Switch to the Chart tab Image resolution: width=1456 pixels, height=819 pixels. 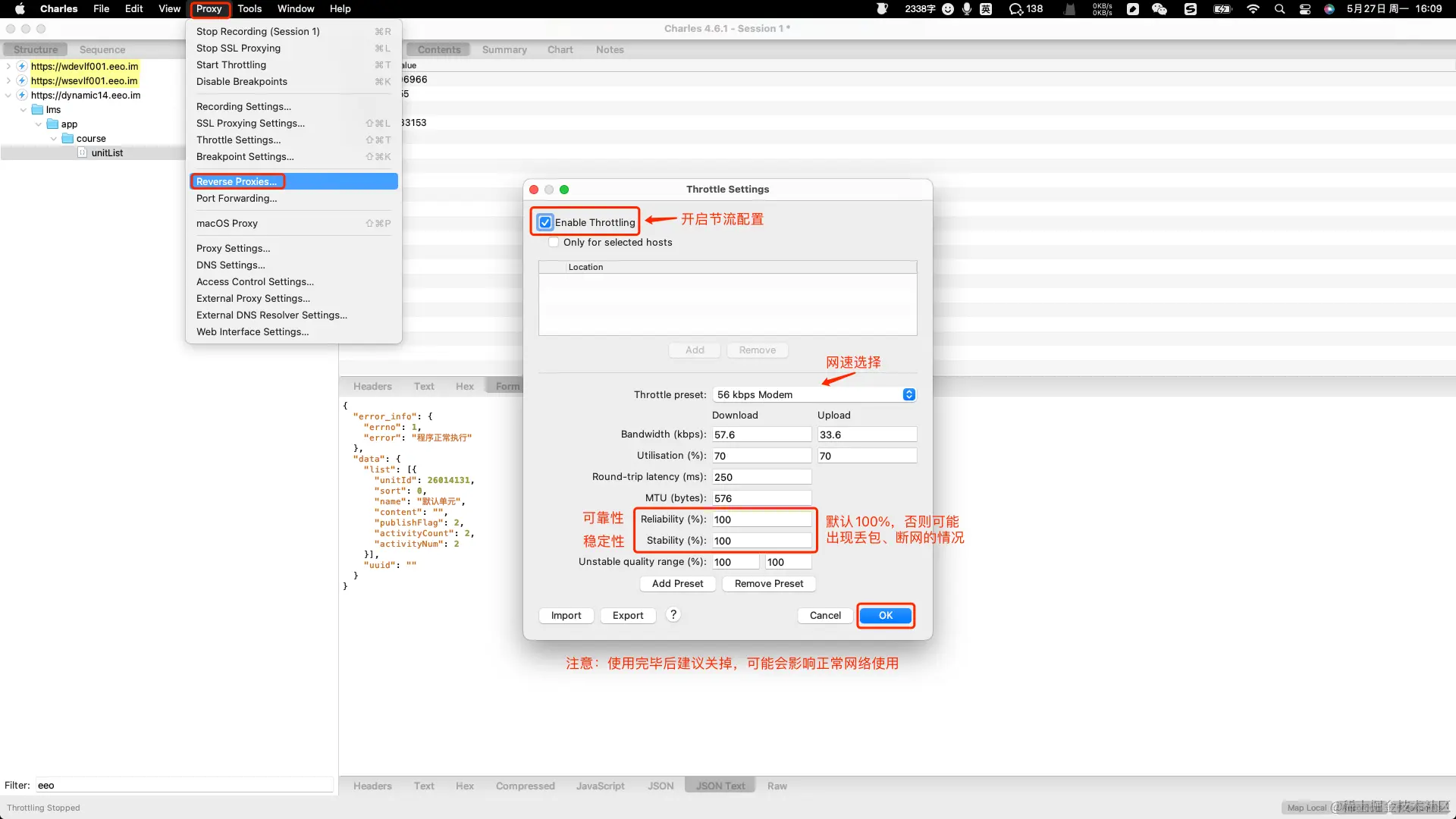(560, 49)
